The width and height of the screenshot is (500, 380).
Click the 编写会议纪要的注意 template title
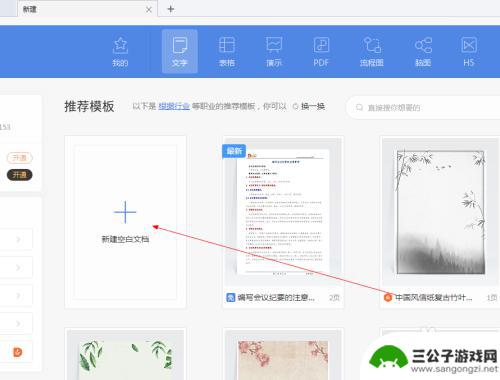276,297
